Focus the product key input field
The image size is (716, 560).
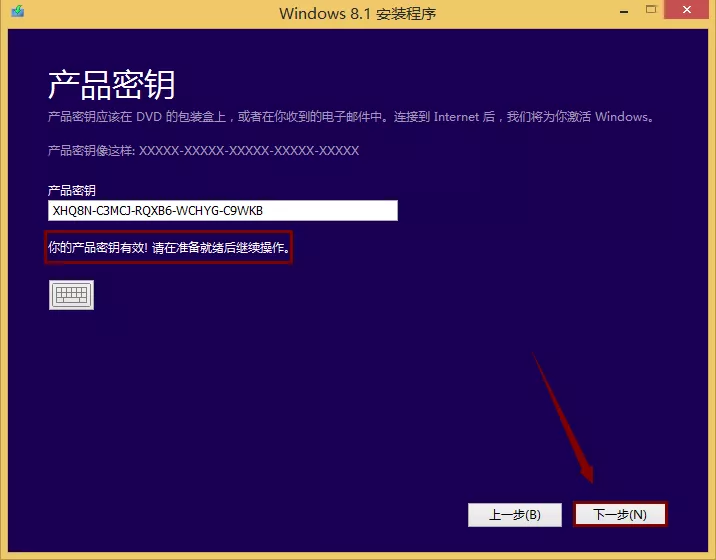pyautogui.click(x=223, y=211)
